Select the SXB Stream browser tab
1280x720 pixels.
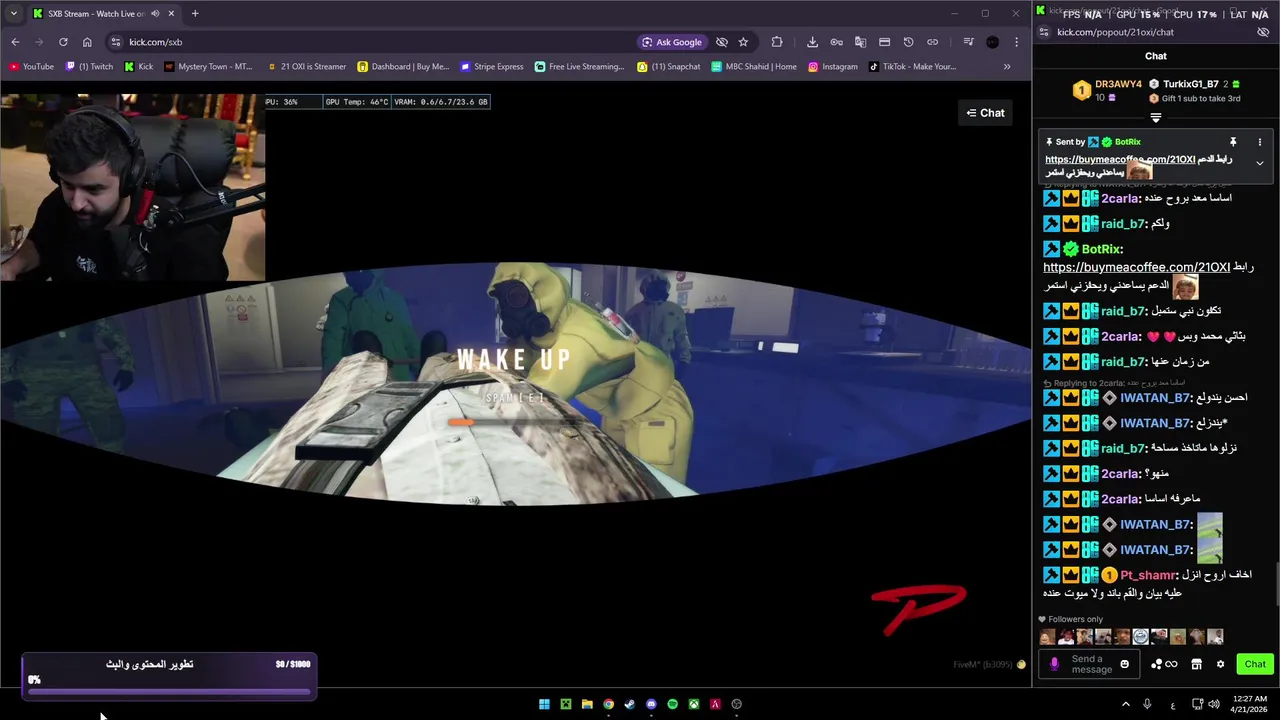[103, 14]
